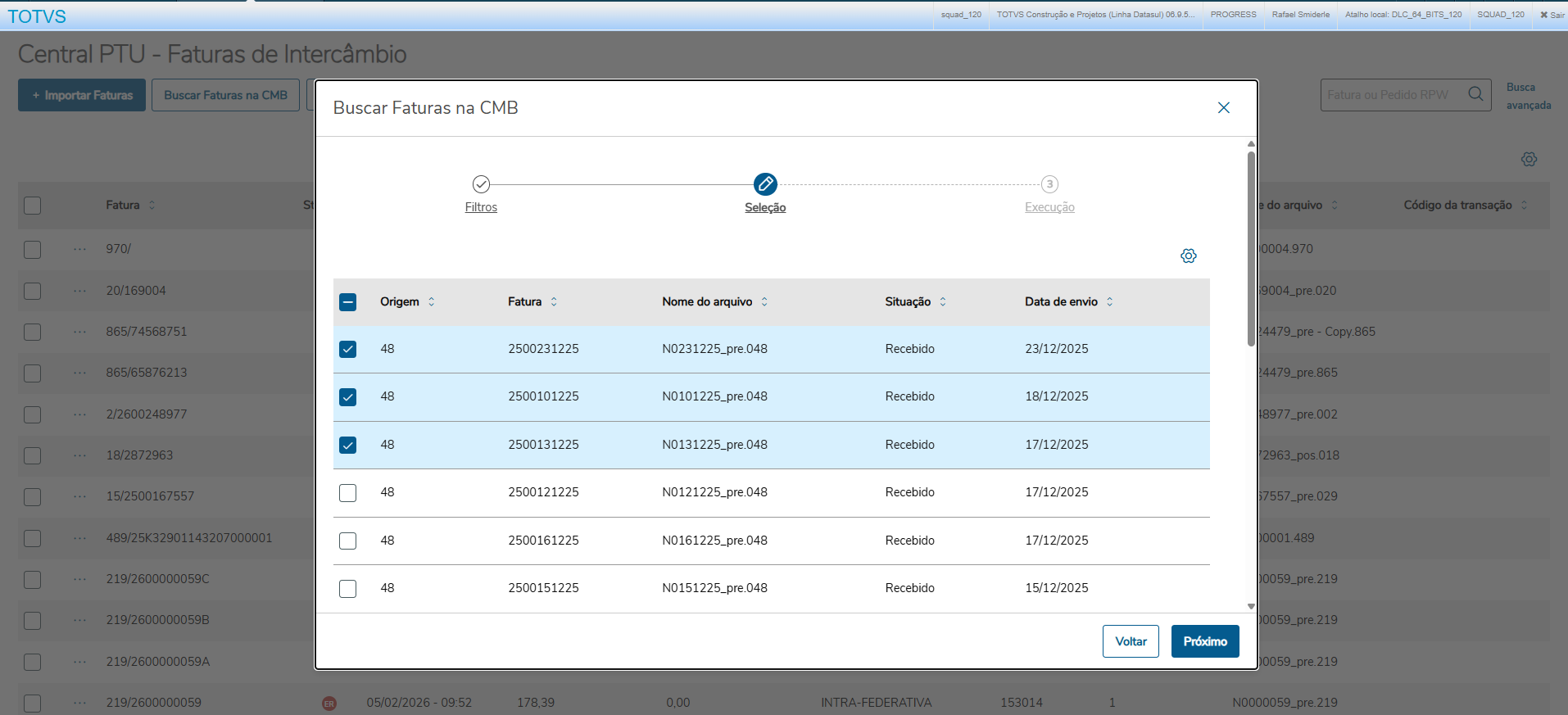Check the row for fatura 2500161225
1568x715 pixels.
(348, 541)
